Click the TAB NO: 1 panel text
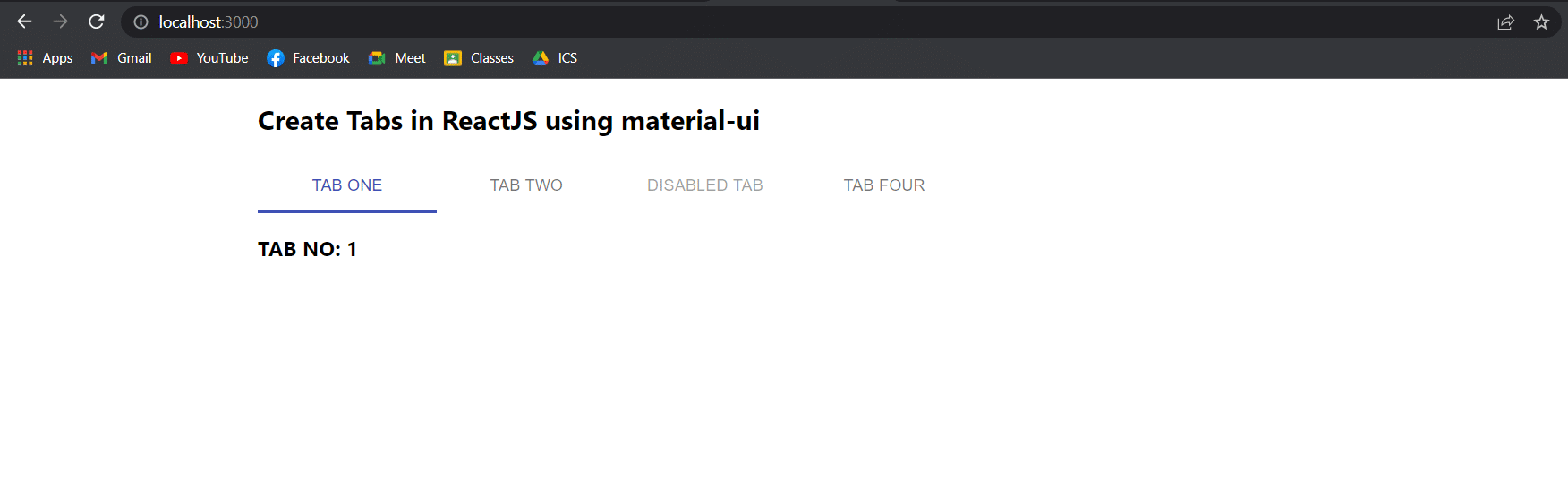1568x481 pixels. [x=307, y=250]
